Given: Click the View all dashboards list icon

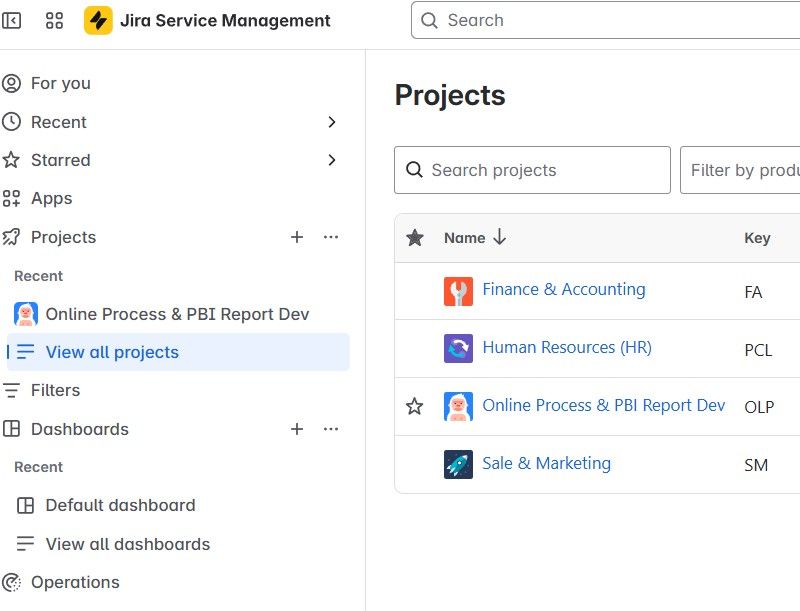Looking at the screenshot, I should 26,544.
